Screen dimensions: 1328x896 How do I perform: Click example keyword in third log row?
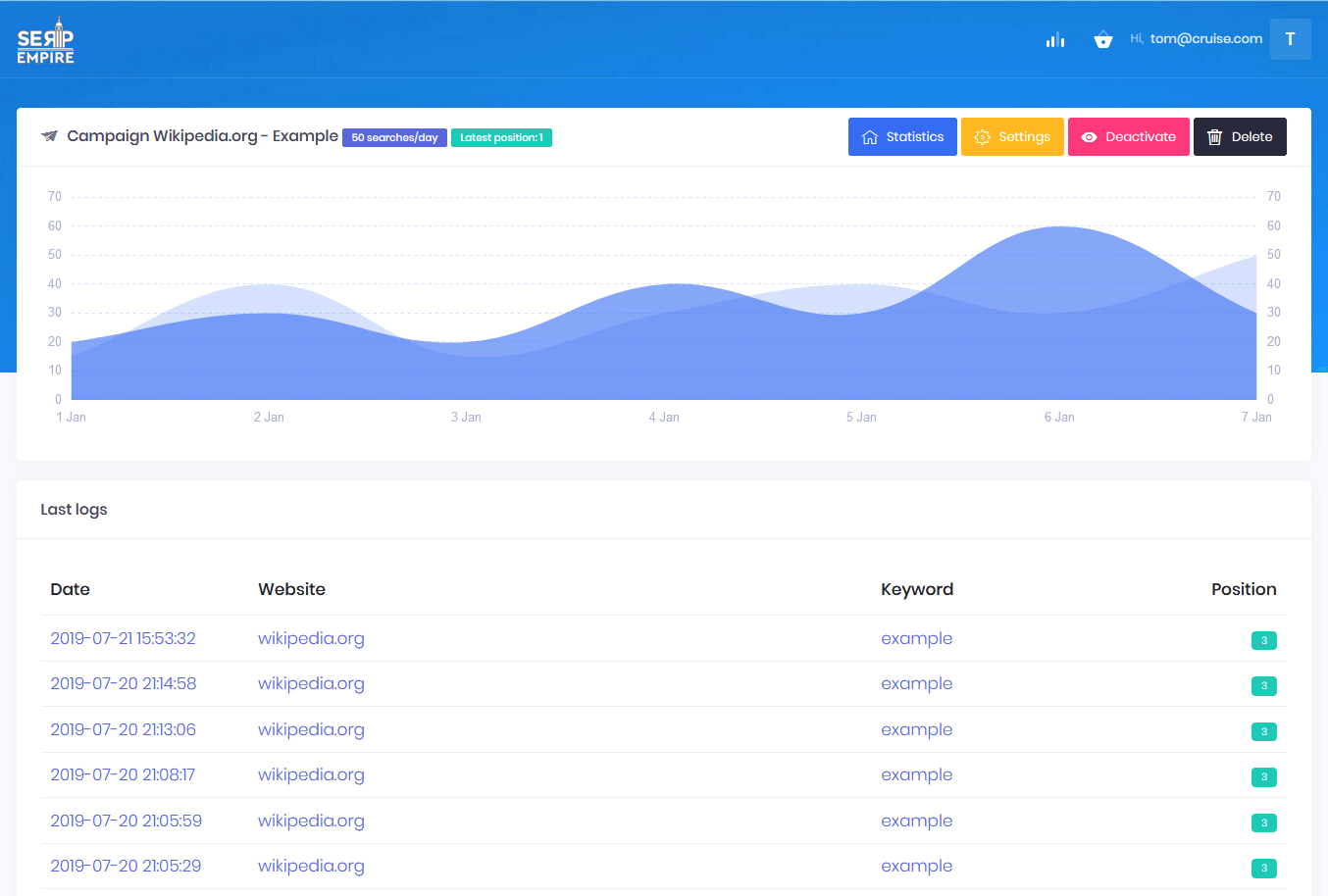coord(916,729)
